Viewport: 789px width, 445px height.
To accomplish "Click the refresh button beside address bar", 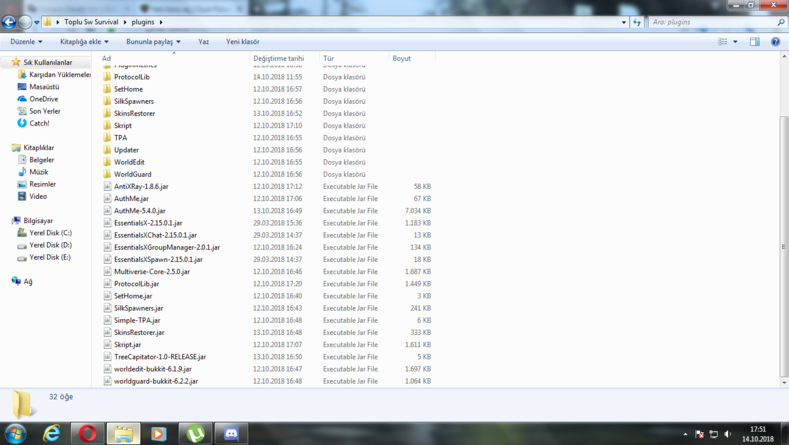I will [x=637, y=22].
